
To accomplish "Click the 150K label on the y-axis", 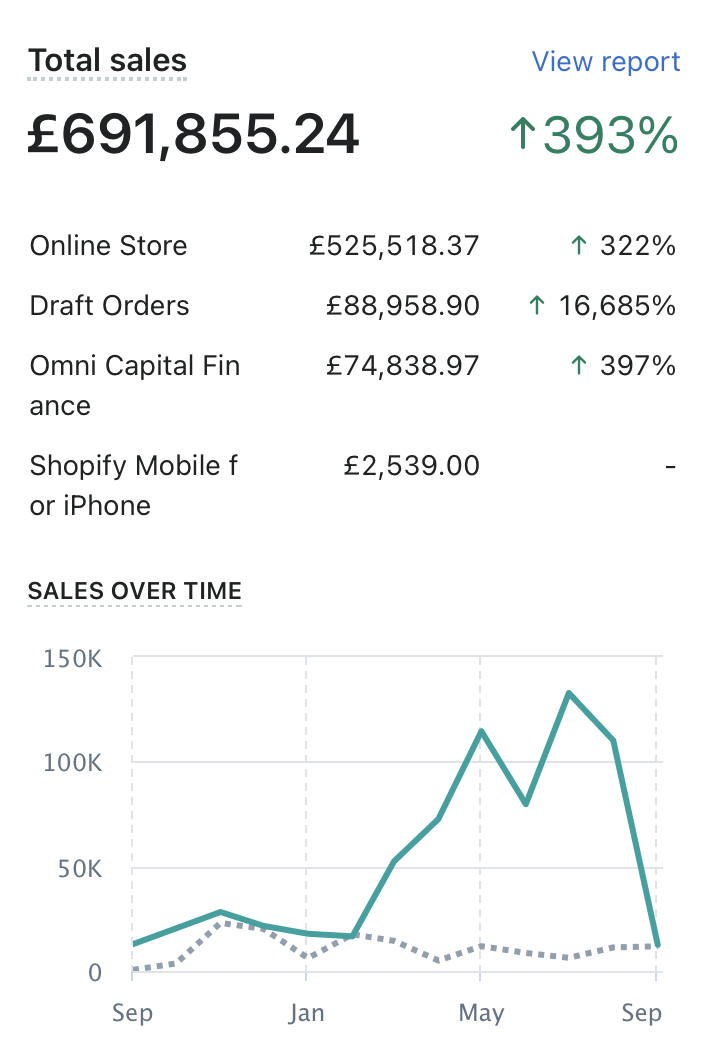I will (73, 658).
